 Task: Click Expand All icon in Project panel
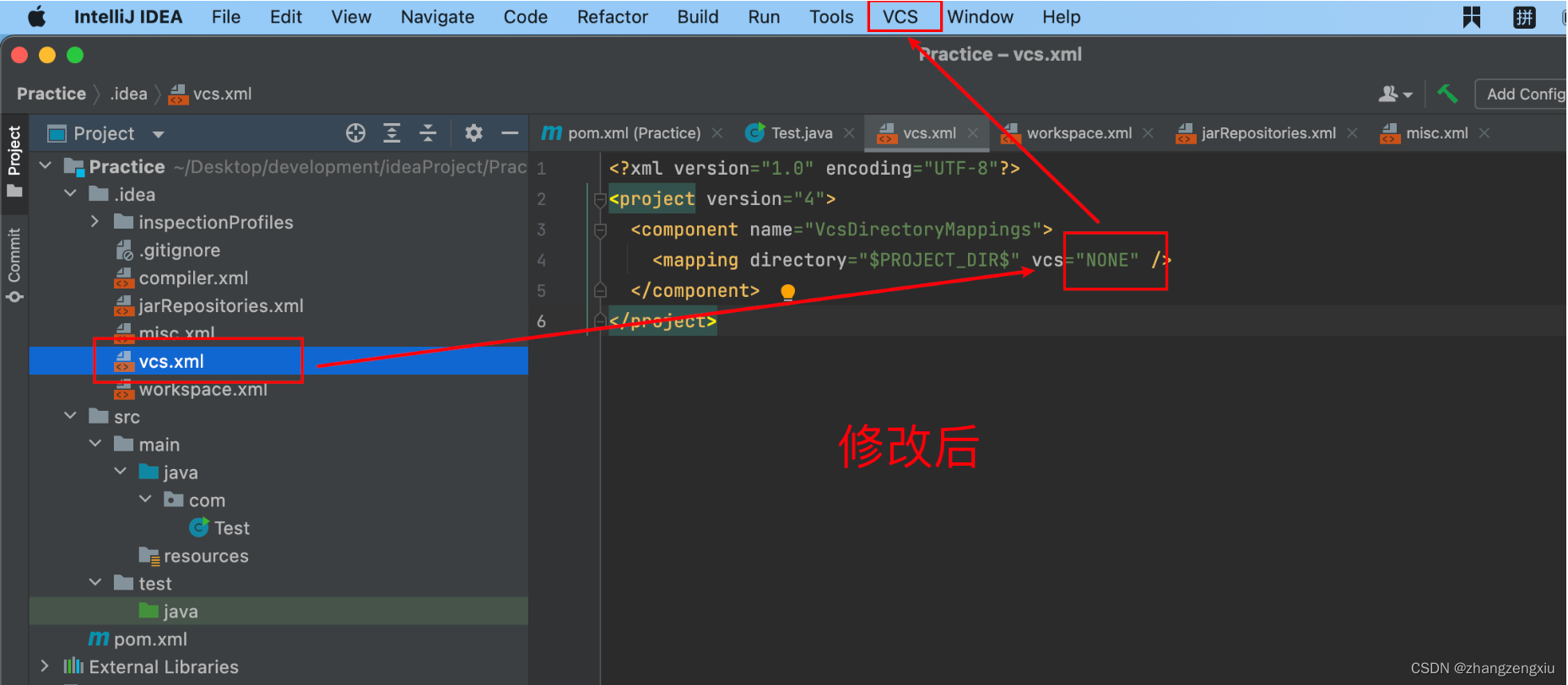(x=392, y=133)
